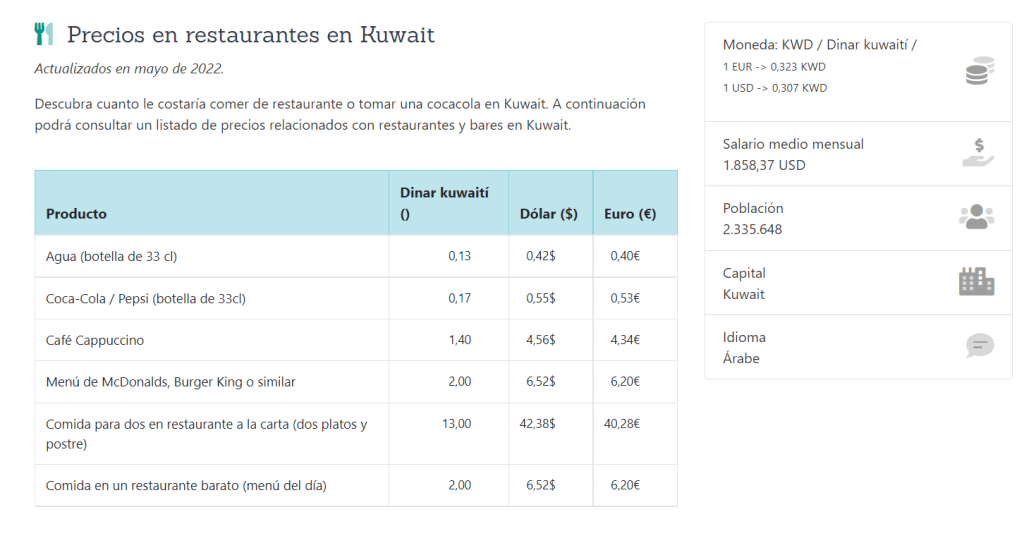Click the Producto column header
Screen dimensions: 1024x543
(x=77, y=213)
